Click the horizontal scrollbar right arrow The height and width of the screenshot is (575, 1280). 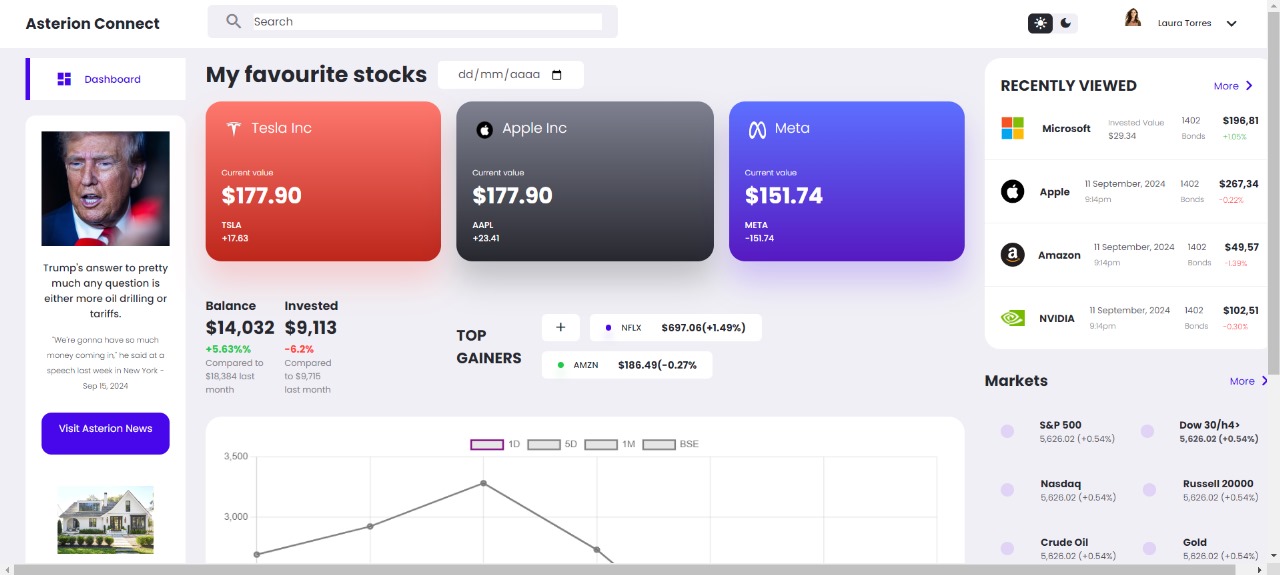(1260, 569)
